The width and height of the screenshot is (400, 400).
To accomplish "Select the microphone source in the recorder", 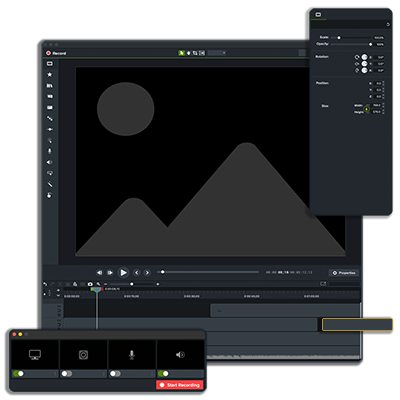I will (132, 355).
